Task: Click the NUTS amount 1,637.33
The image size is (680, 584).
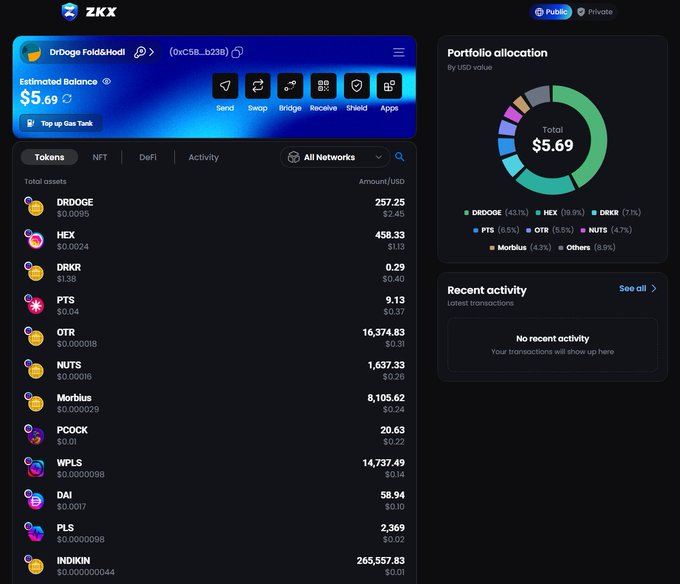Action: pos(386,365)
